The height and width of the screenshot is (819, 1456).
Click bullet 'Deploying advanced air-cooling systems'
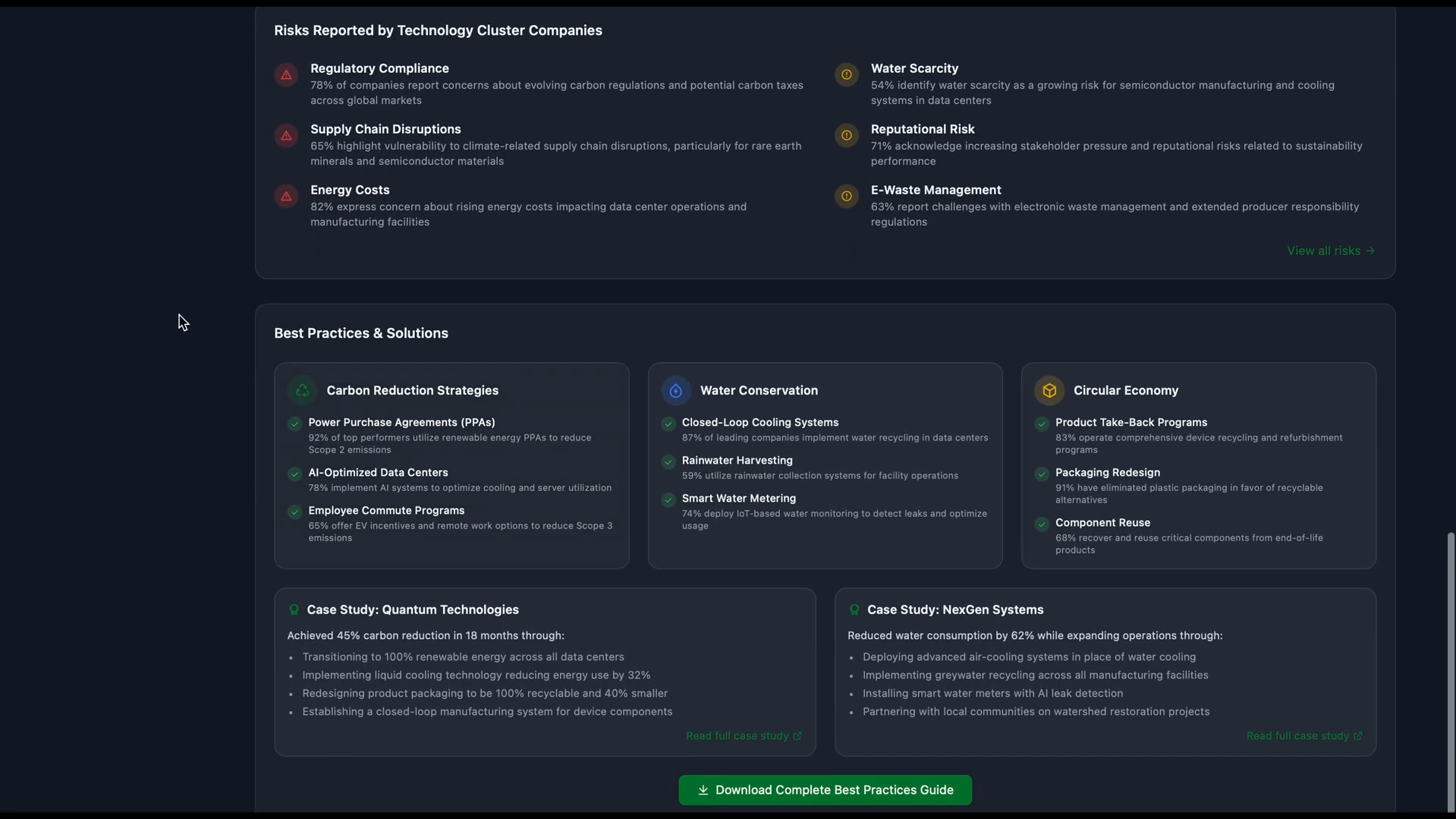(x=1029, y=657)
